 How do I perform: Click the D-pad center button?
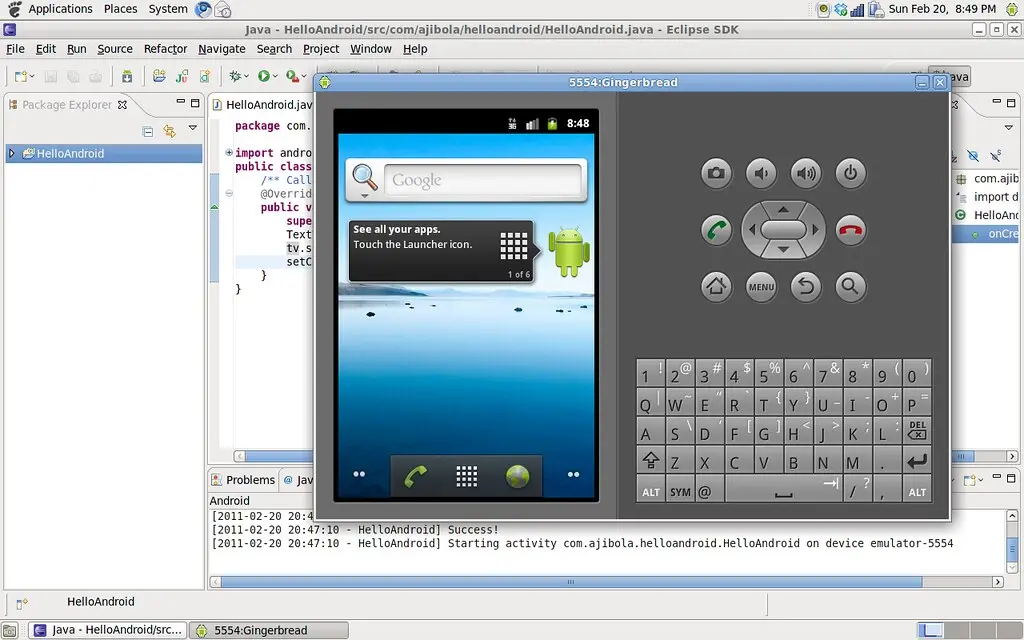(784, 230)
